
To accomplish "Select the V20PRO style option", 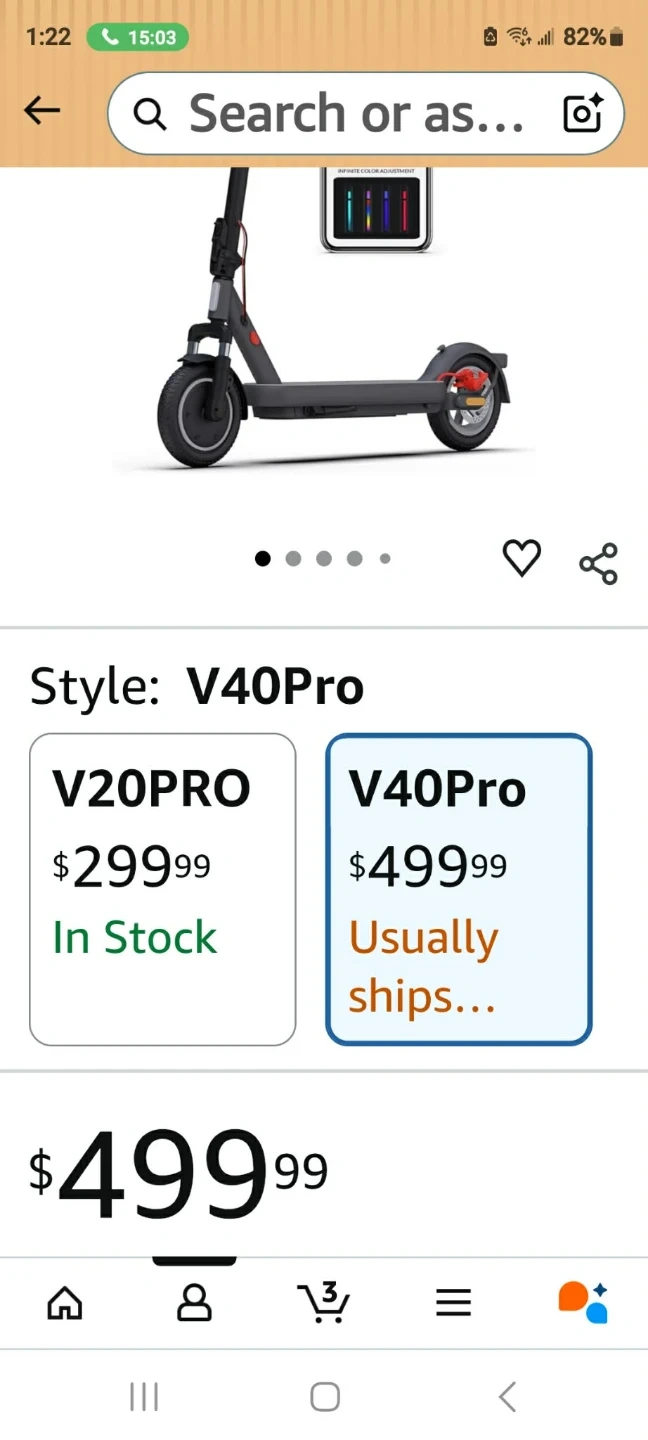I will pyautogui.click(x=163, y=889).
